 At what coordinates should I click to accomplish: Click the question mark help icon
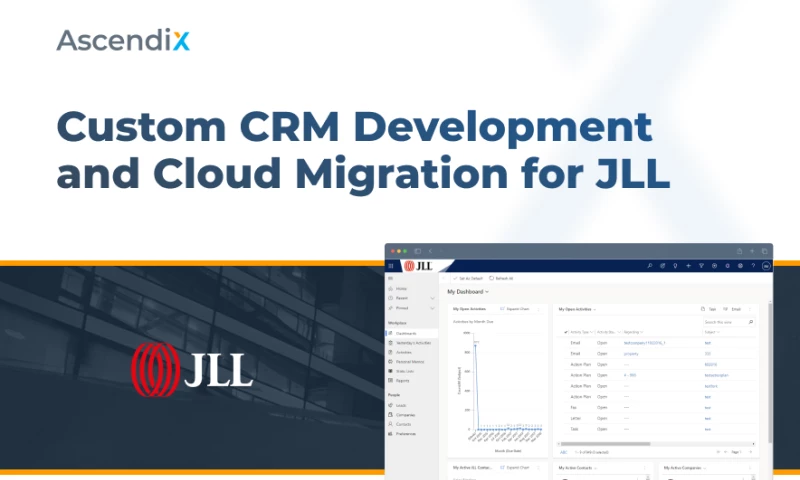(x=753, y=266)
